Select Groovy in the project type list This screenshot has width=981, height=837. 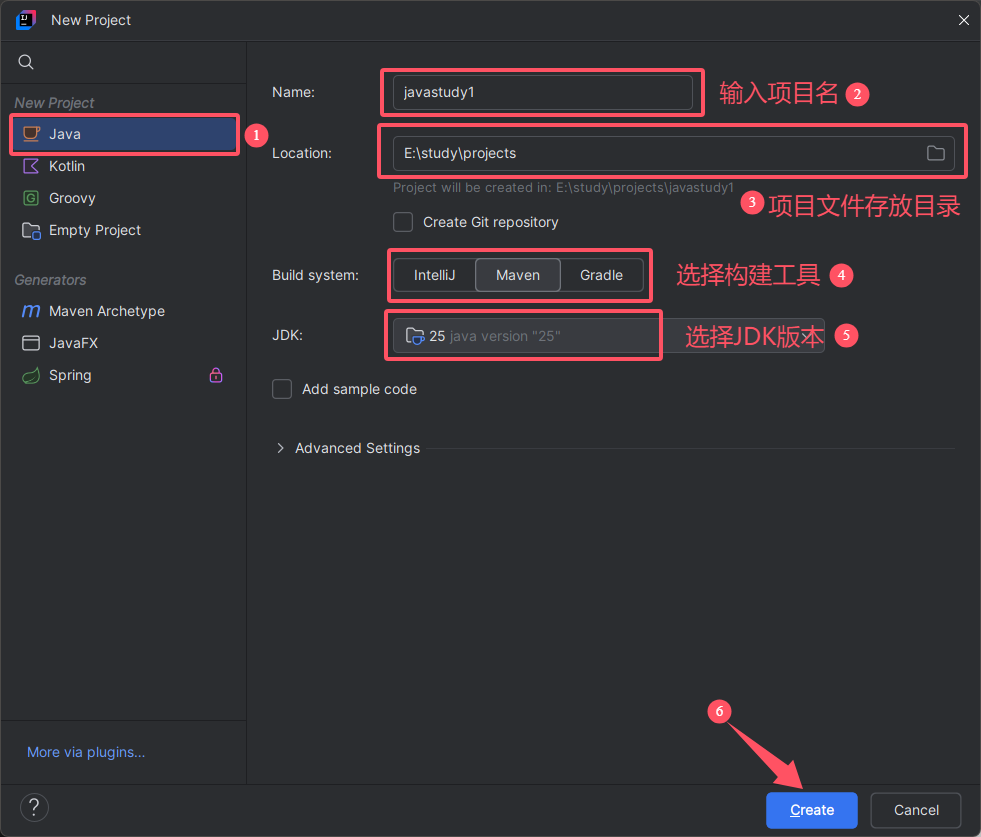(x=124, y=198)
